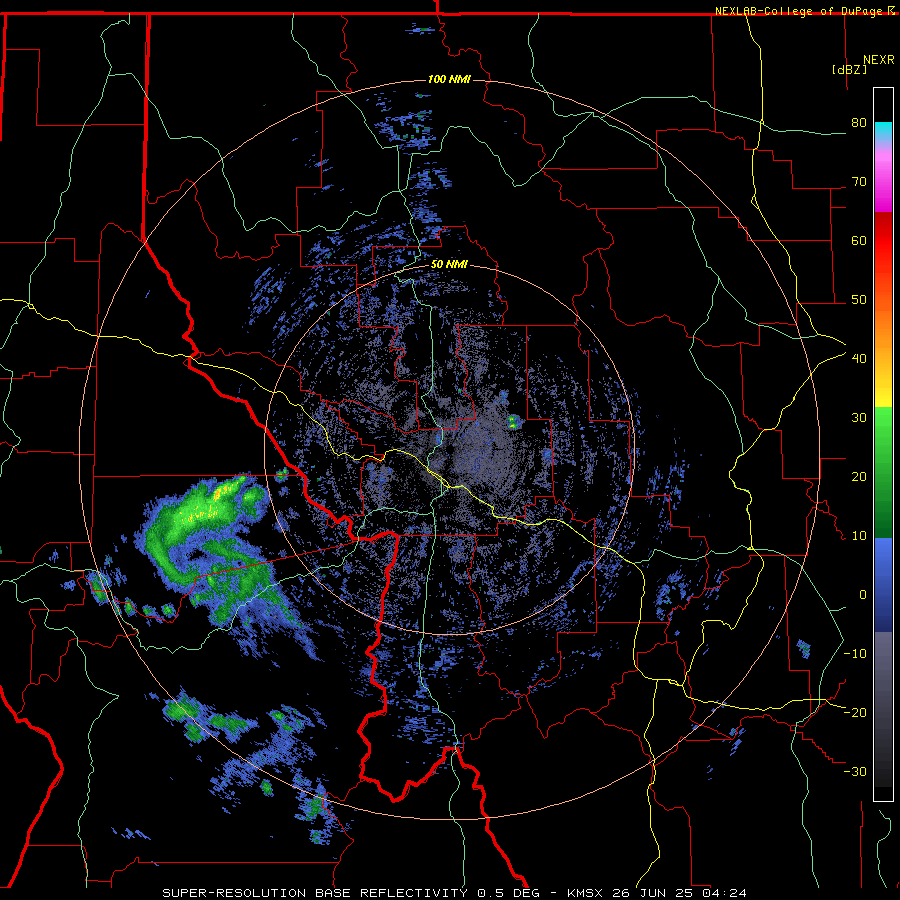Image resolution: width=900 pixels, height=900 pixels.
Task: Pick the blue segment of the color bar
Action: [x=883, y=585]
